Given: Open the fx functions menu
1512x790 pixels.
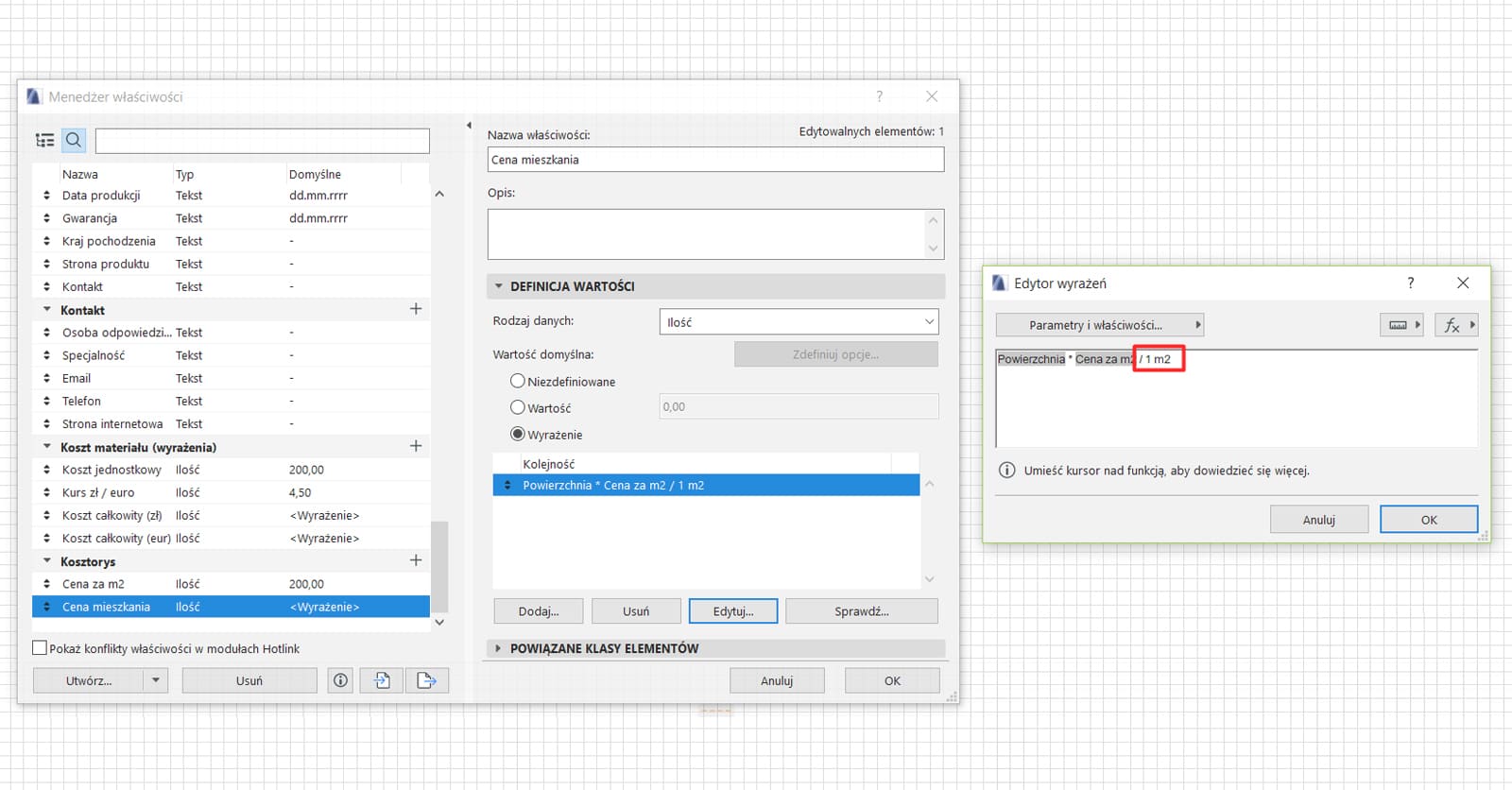Looking at the screenshot, I should pyautogui.click(x=1456, y=325).
